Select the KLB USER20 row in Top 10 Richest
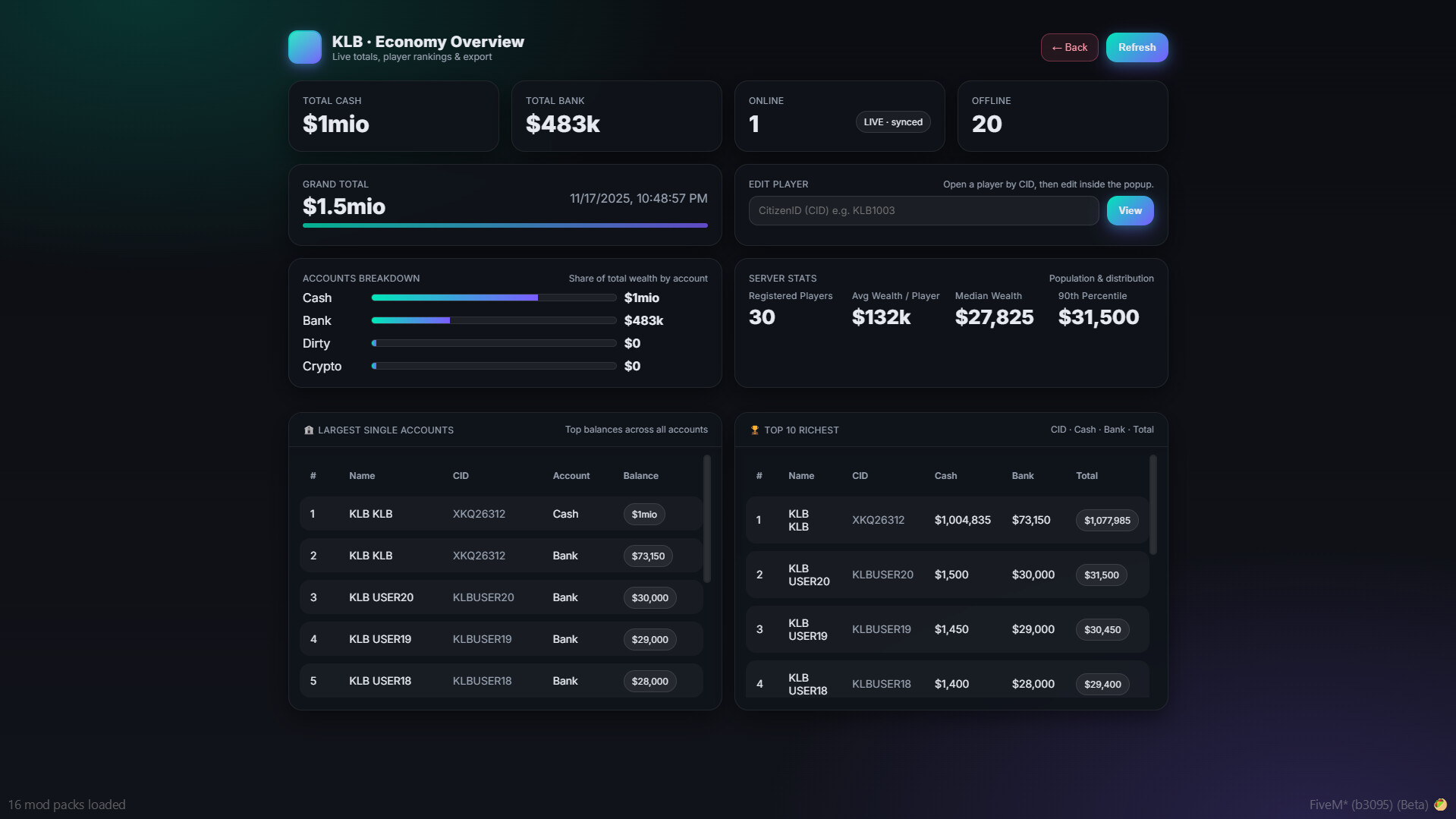This screenshot has width=1456, height=819. pyautogui.click(x=947, y=575)
